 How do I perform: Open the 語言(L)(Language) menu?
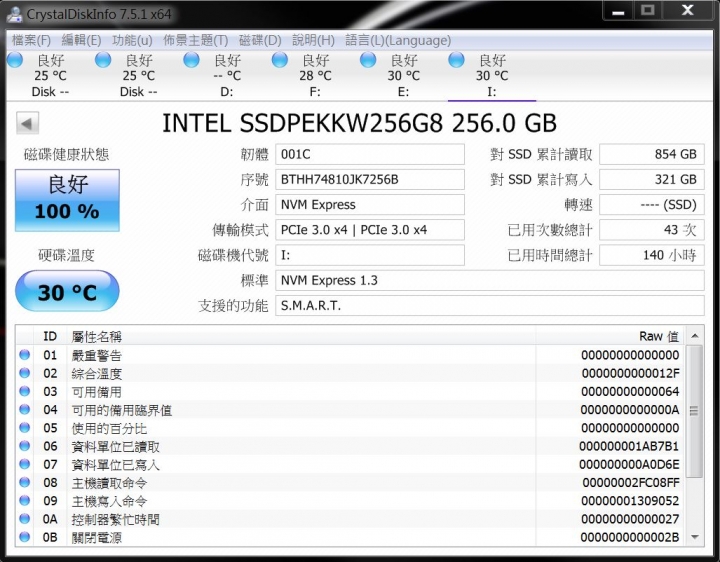tap(398, 40)
